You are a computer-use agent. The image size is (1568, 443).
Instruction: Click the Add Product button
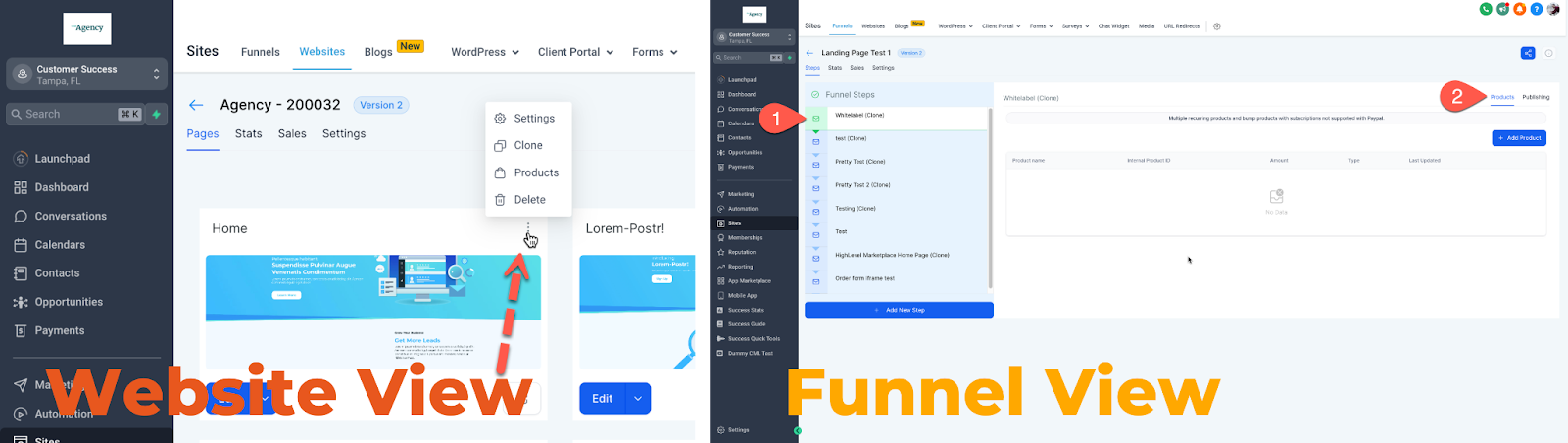point(1518,138)
